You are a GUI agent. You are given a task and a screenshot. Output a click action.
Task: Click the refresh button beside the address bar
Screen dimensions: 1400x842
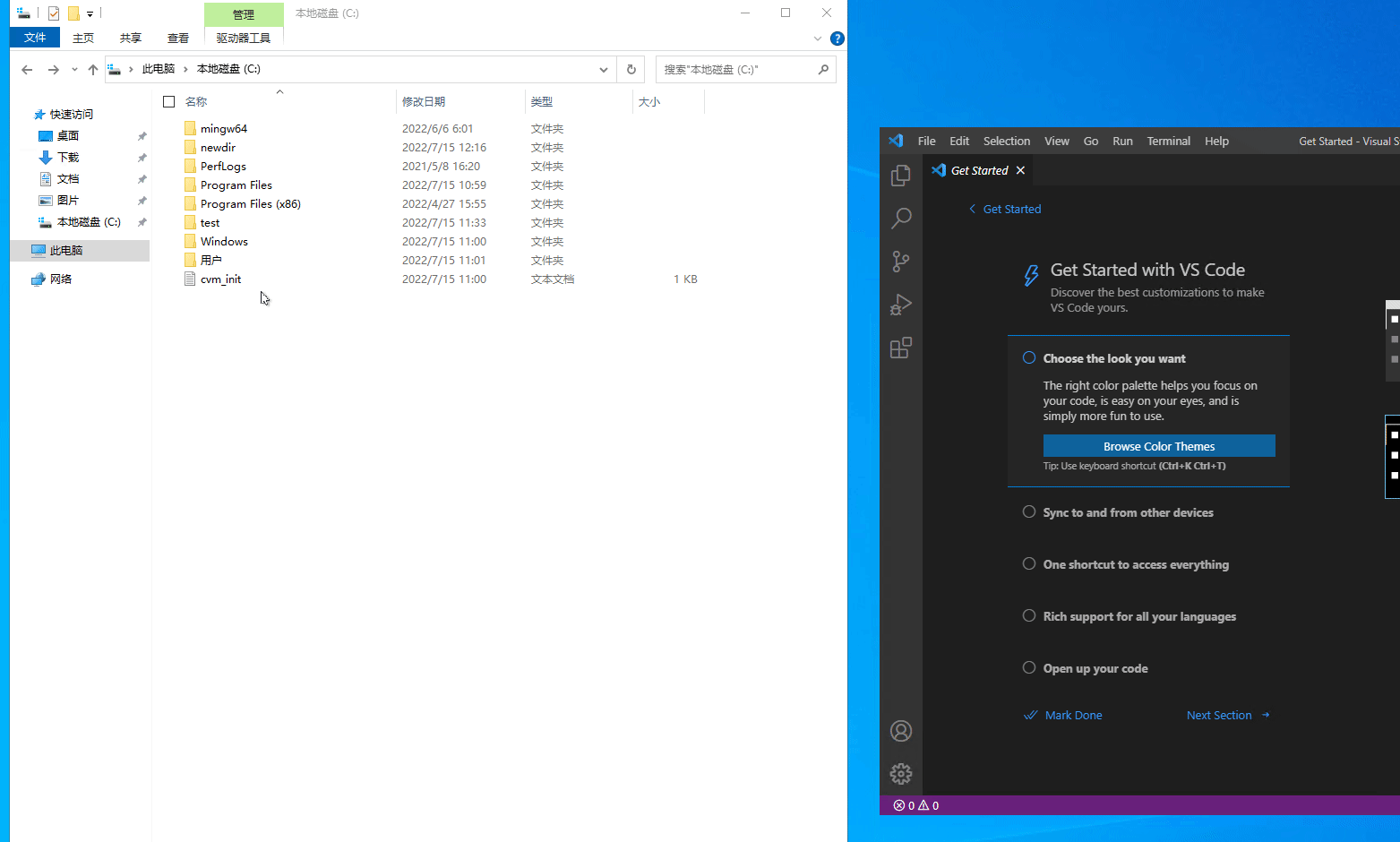click(x=631, y=70)
